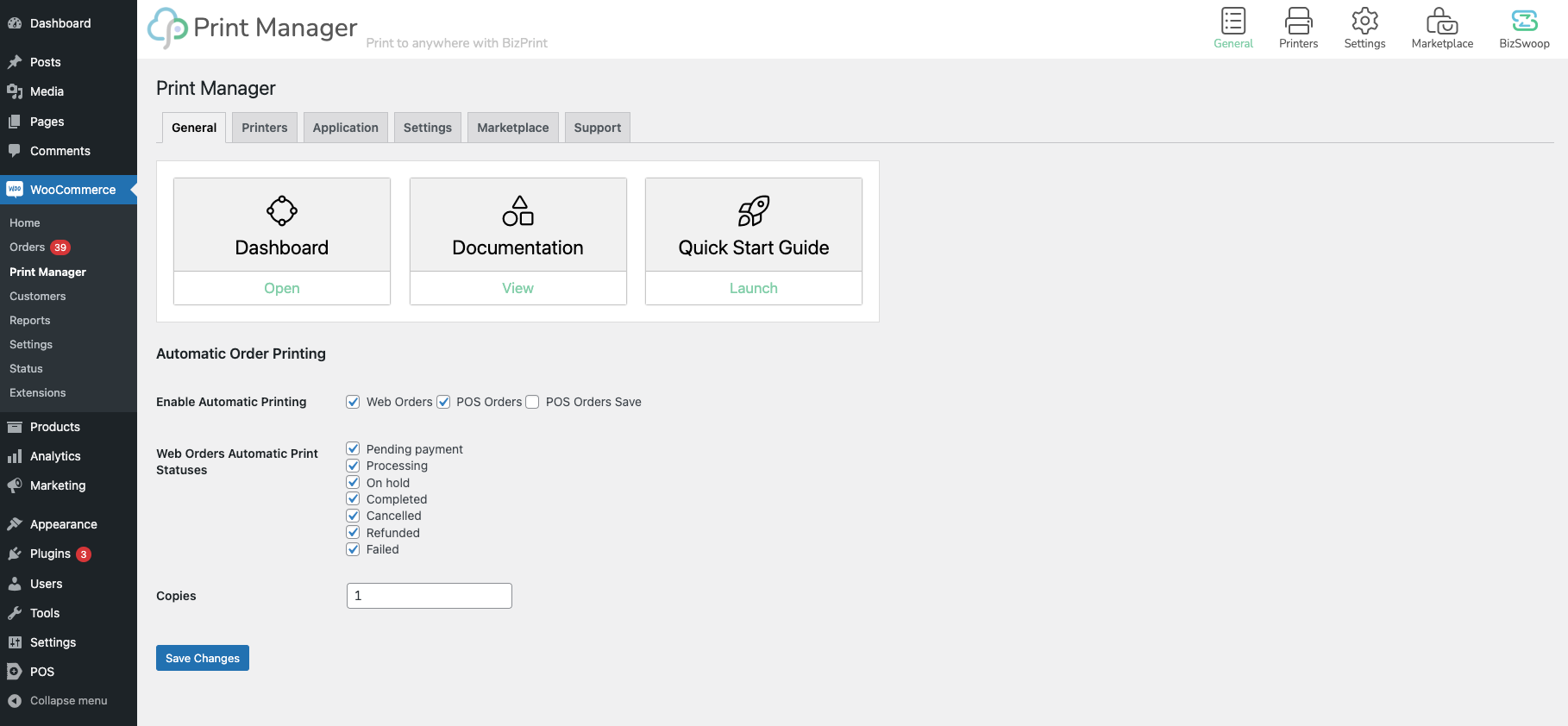The height and width of the screenshot is (726, 1568).
Task: Click the Media icon in sidebar
Action: click(x=15, y=91)
